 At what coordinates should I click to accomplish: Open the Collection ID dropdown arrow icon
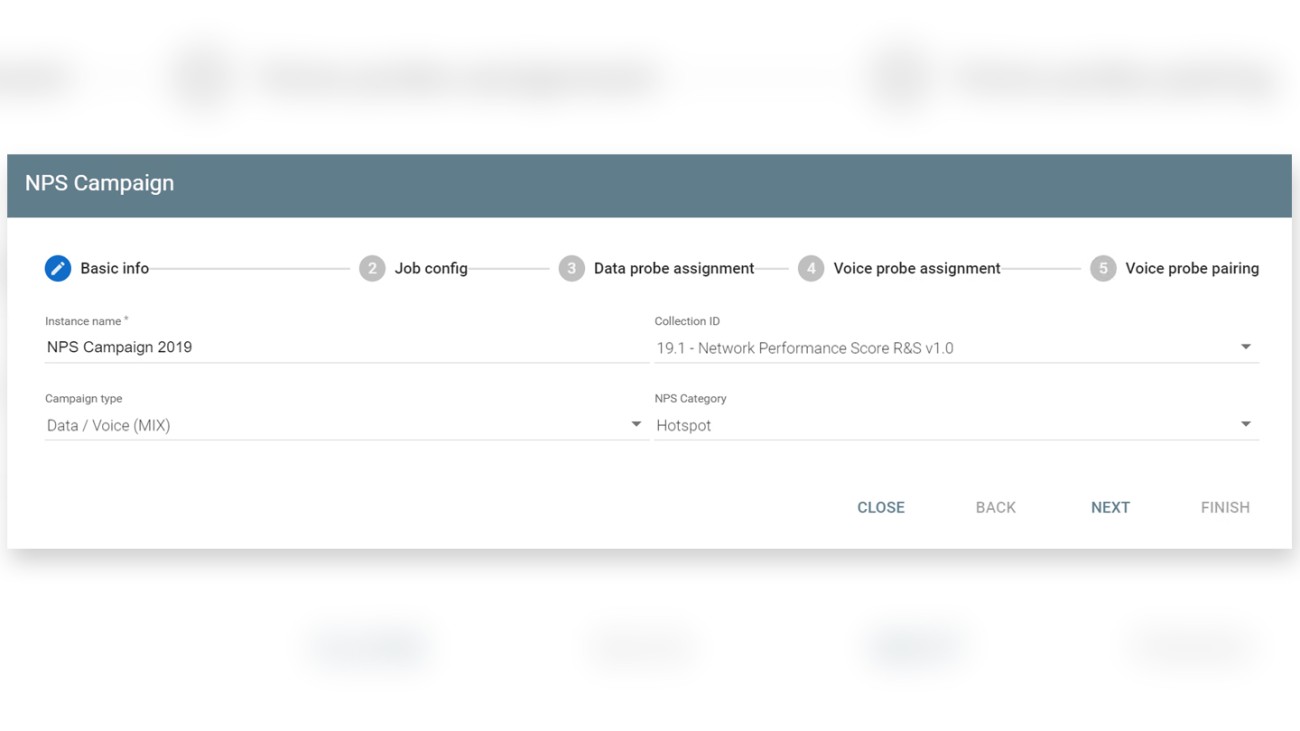pyautogui.click(x=1245, y=346)
